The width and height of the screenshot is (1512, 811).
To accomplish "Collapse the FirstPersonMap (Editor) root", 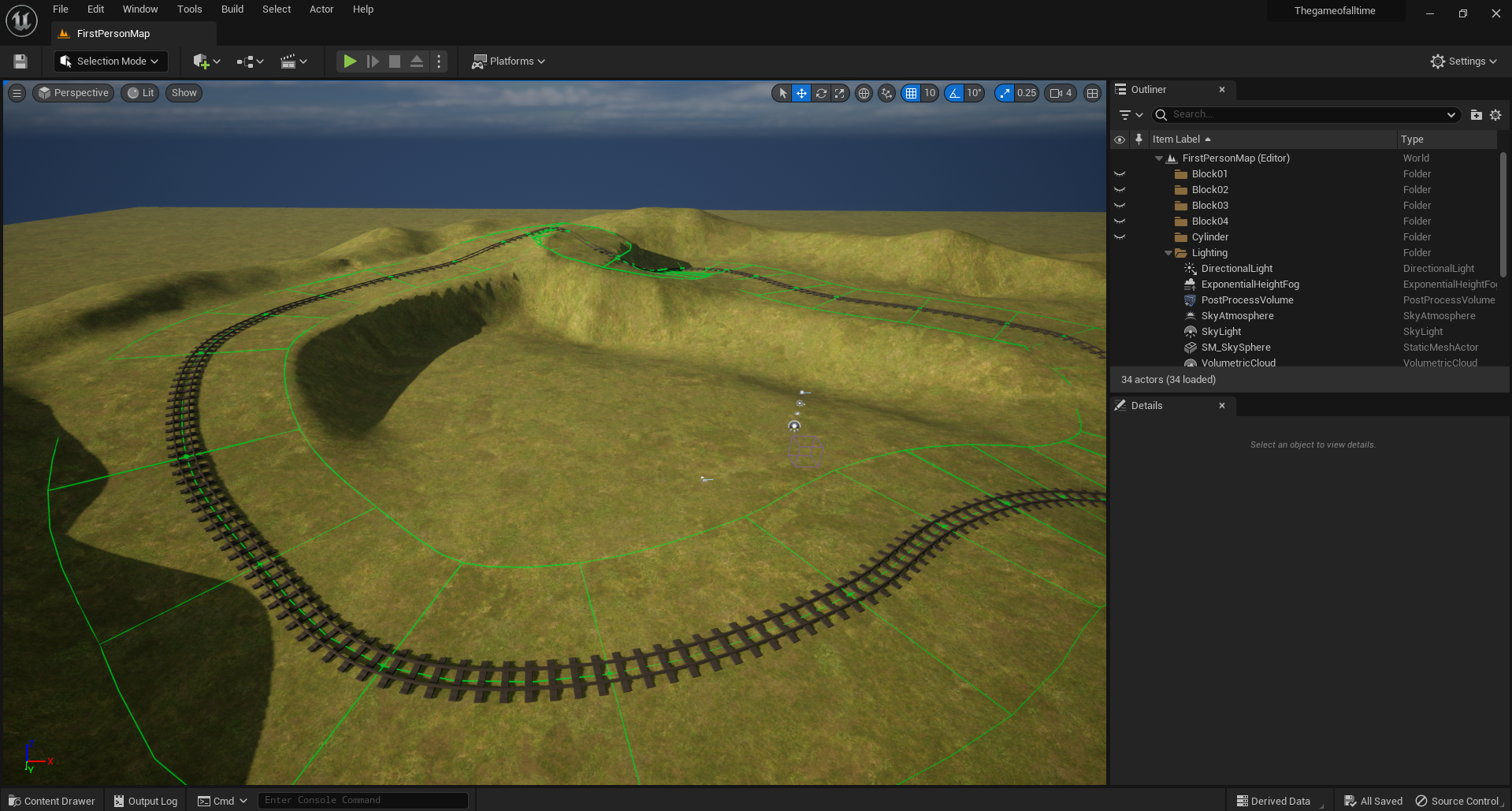I will pos(1158,158).
